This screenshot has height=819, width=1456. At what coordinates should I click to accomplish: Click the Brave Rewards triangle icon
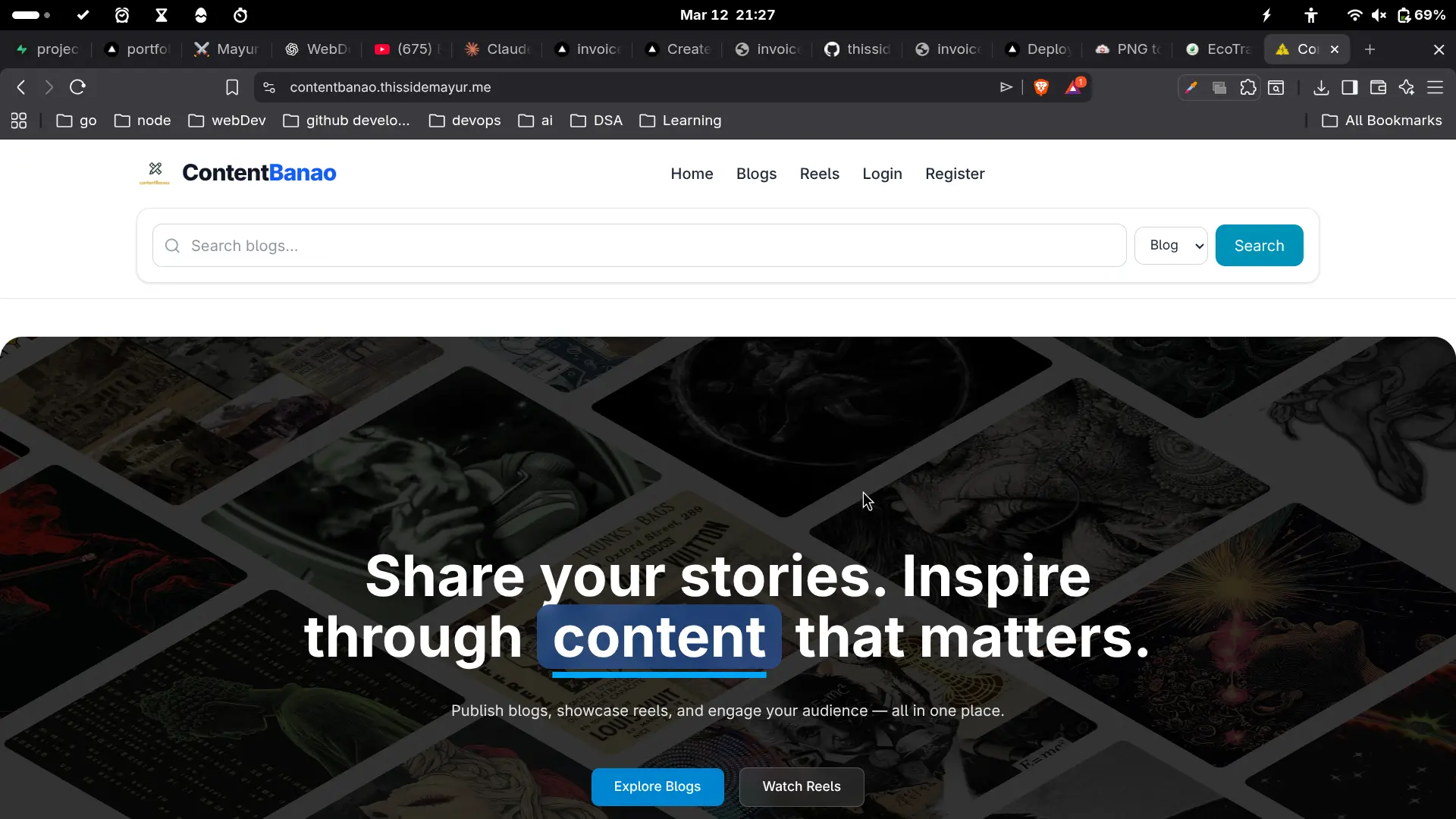point(1075,87)
